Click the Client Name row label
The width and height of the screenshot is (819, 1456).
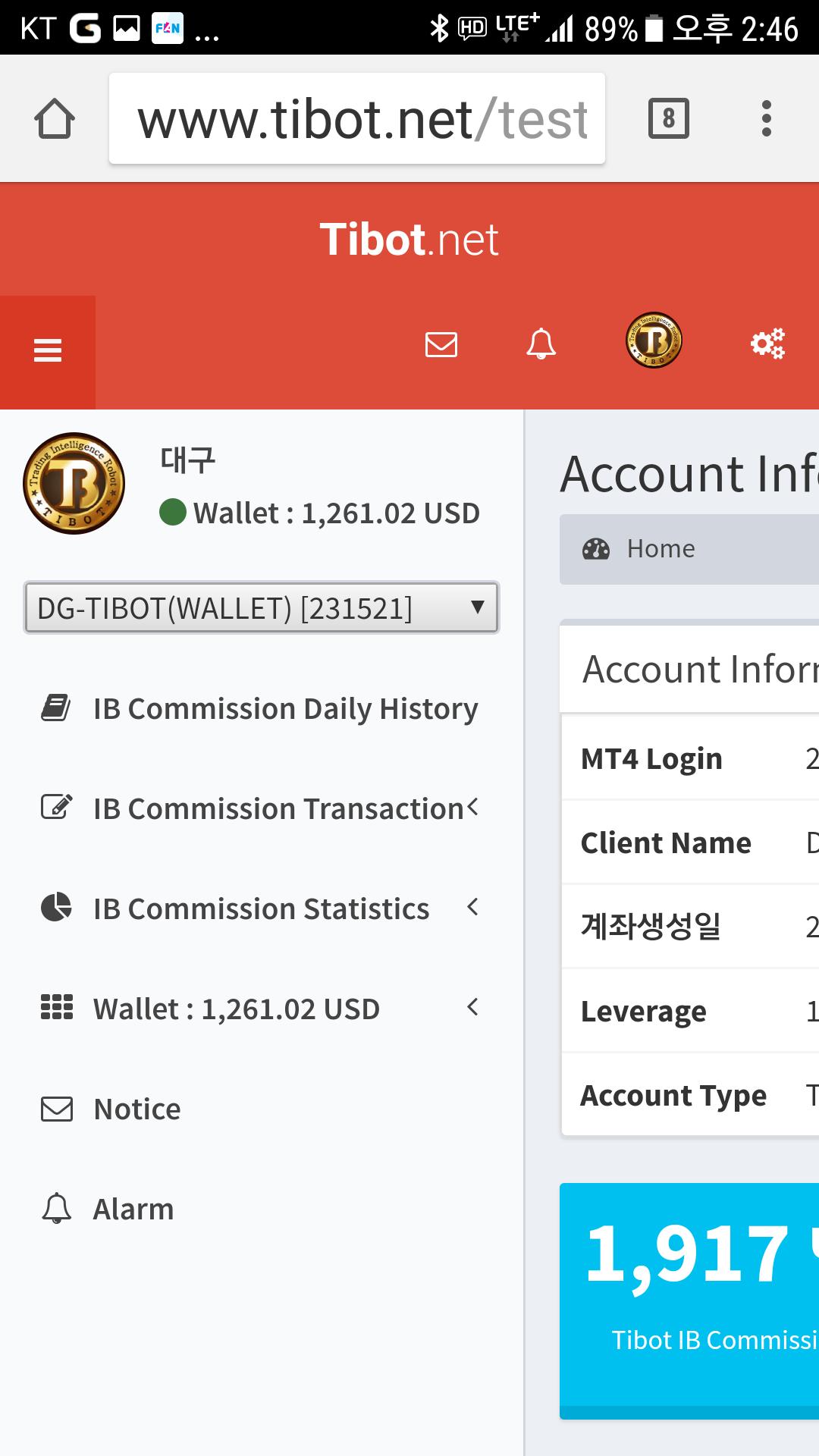click(x=666, y=843)
